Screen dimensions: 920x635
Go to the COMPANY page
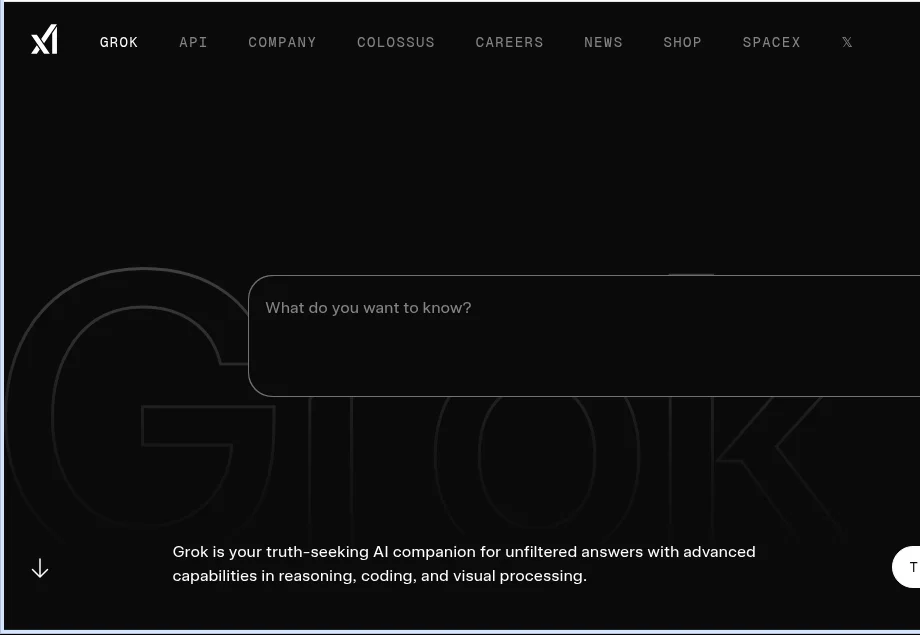[x=282, y=42]
